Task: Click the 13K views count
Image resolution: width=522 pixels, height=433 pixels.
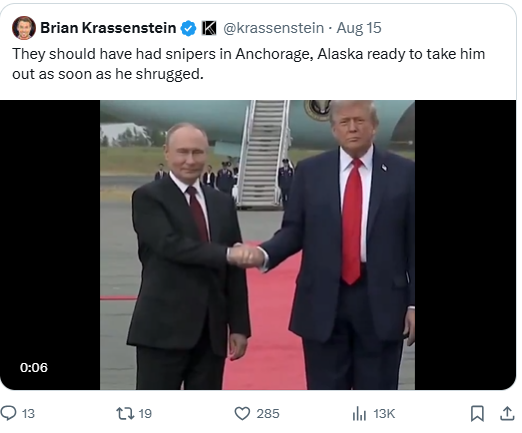Action: coord(384,414)
